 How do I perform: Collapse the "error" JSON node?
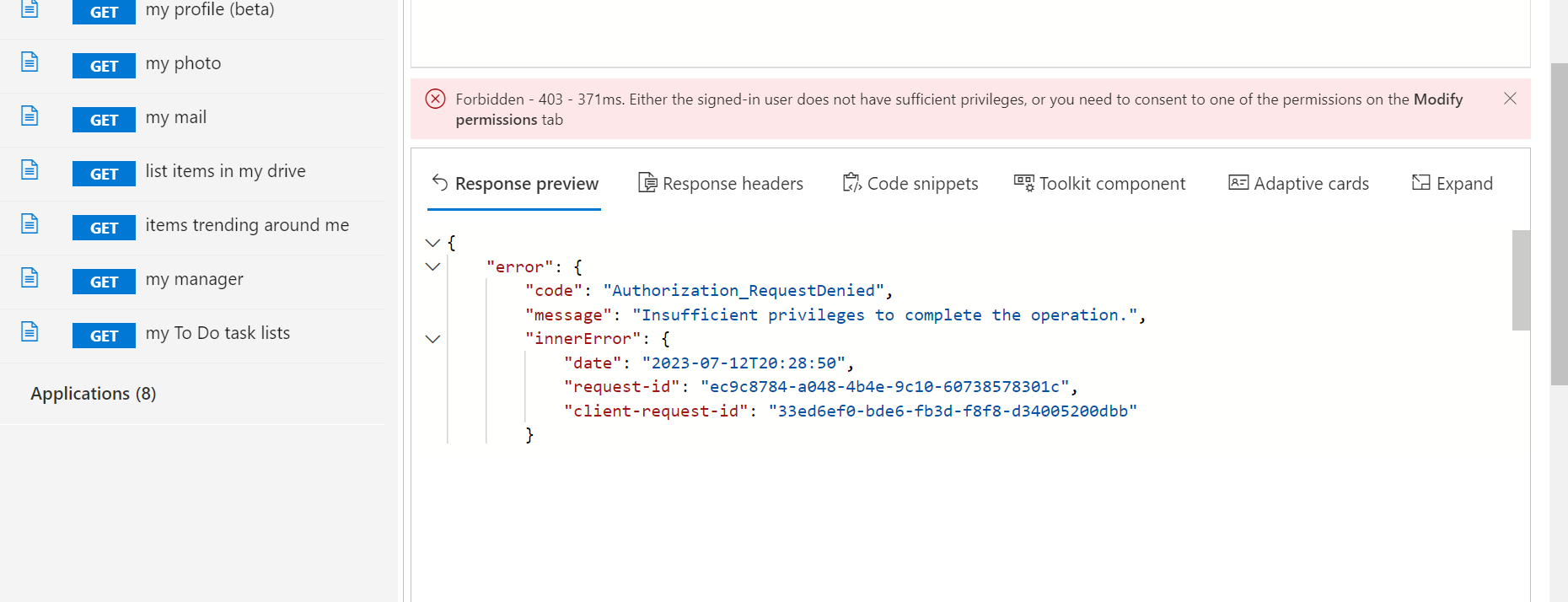pyautogui.click(x=432, y=267)
